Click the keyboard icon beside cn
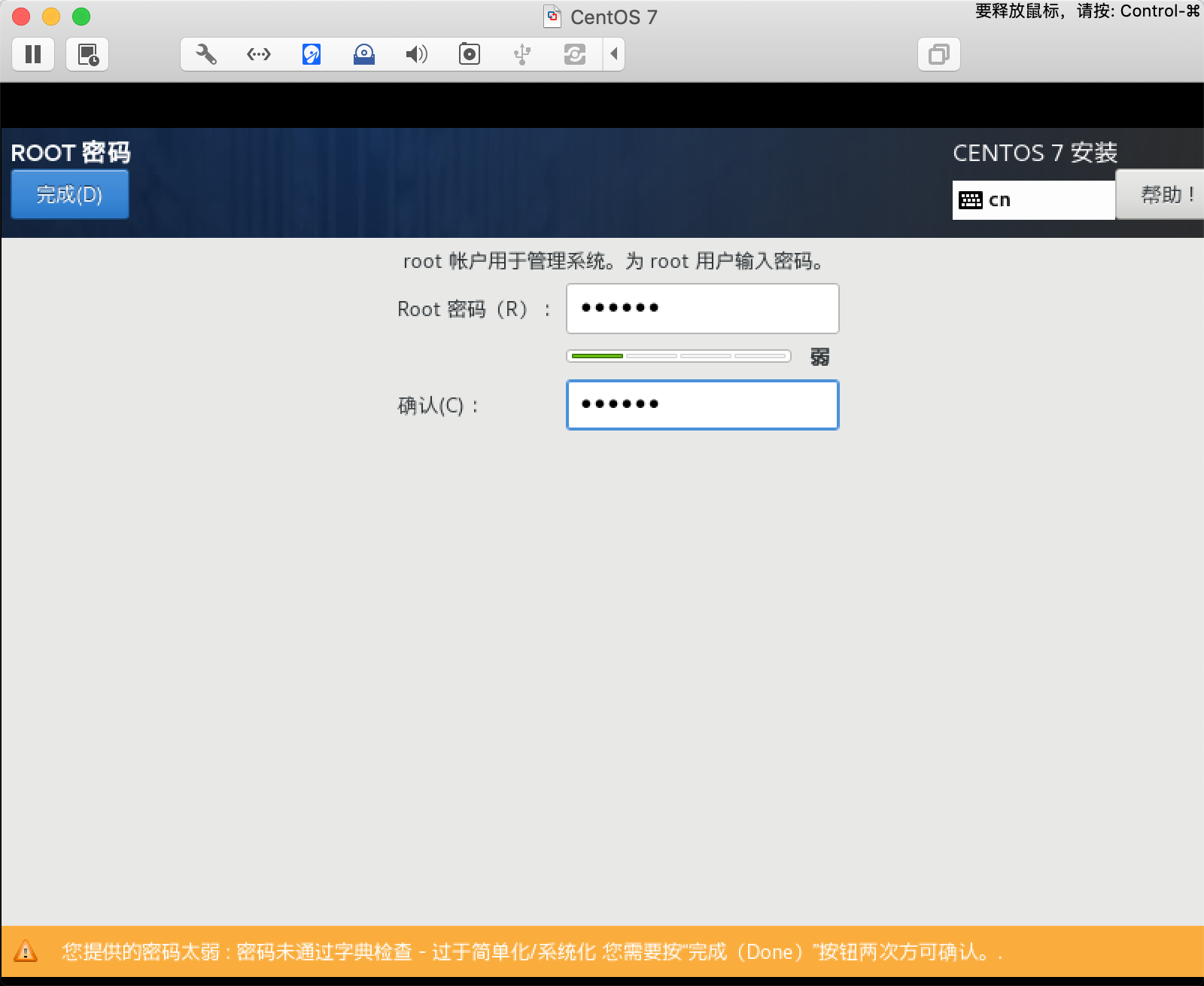This screenshot has width=1204, height=986. (x=971, y=200)
